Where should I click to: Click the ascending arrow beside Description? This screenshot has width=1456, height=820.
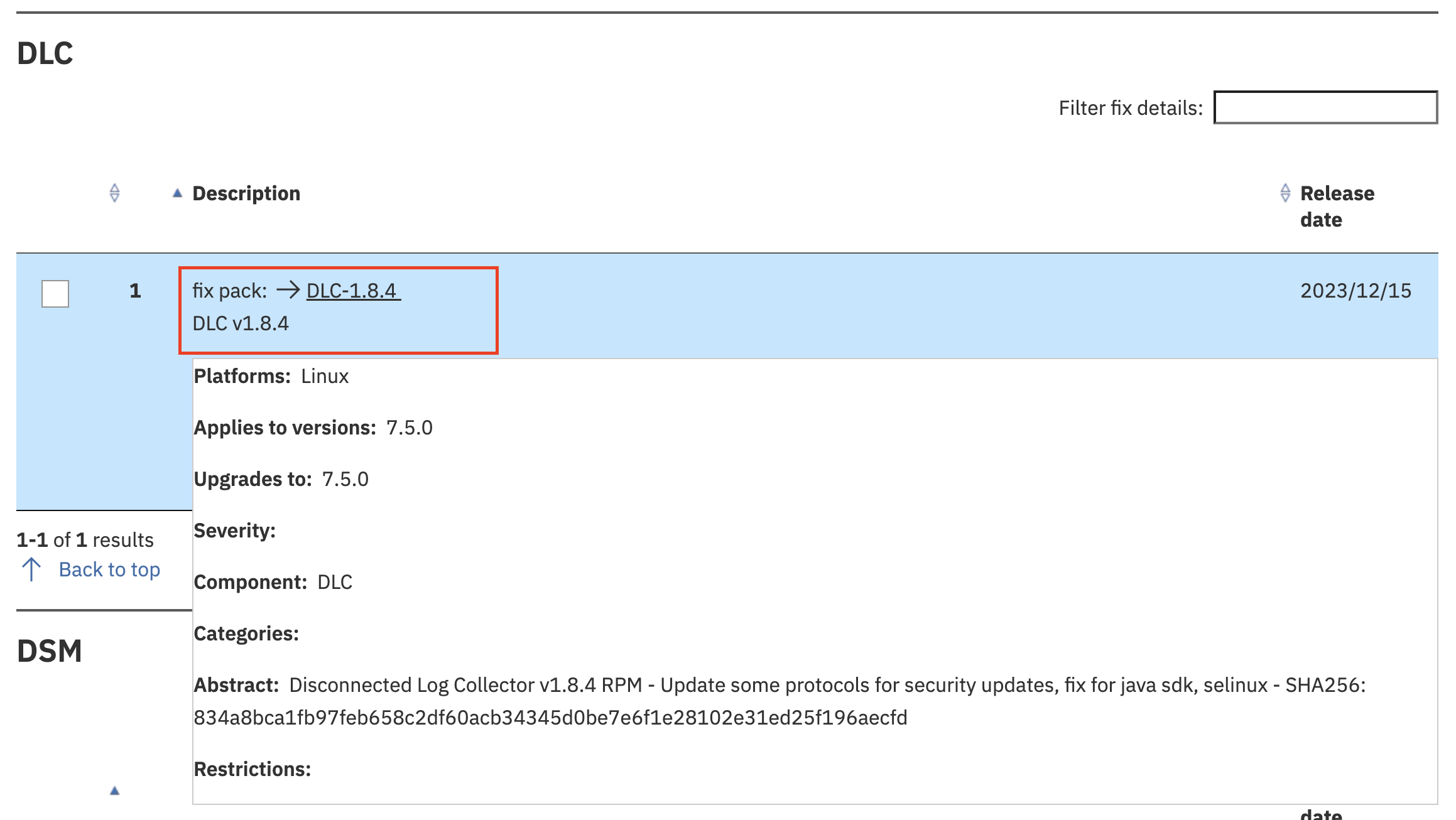pos(177,193)
